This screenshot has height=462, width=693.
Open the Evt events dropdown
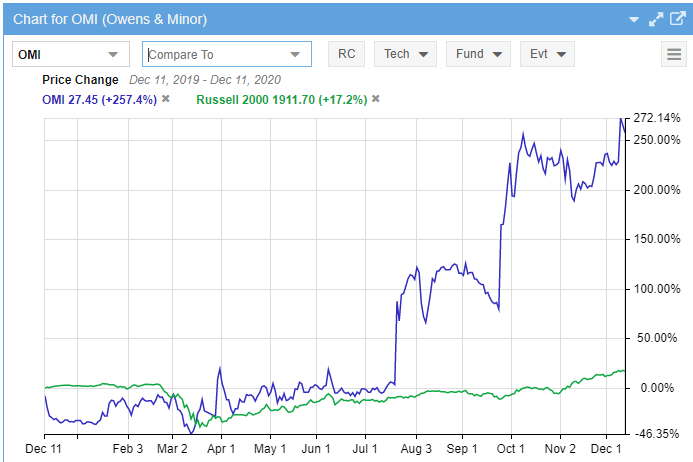pyautogui.click(x=547, y=54)
